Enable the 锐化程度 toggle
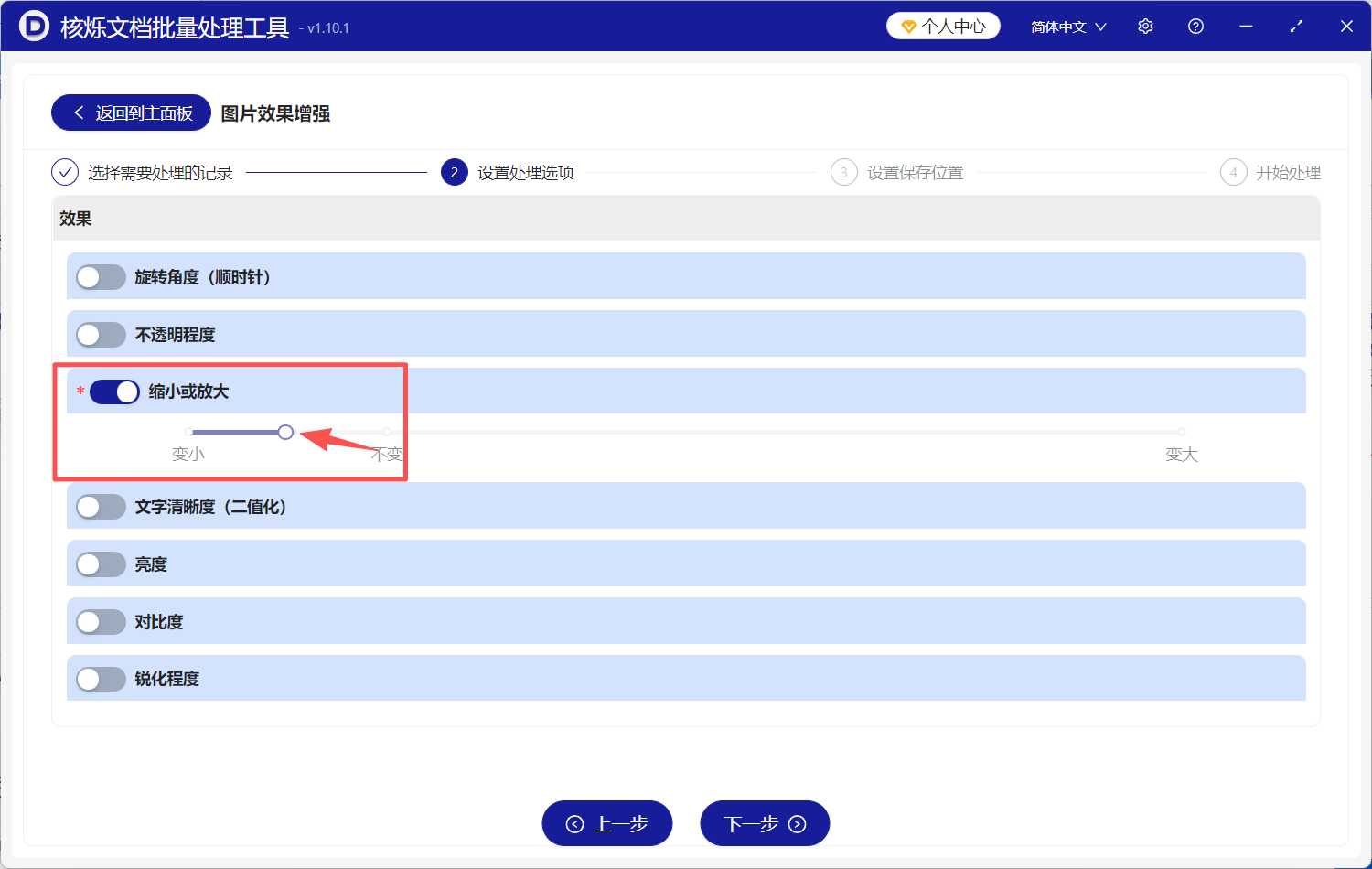Viewport: 1372px width, 869px height. [x=101, y=678]
